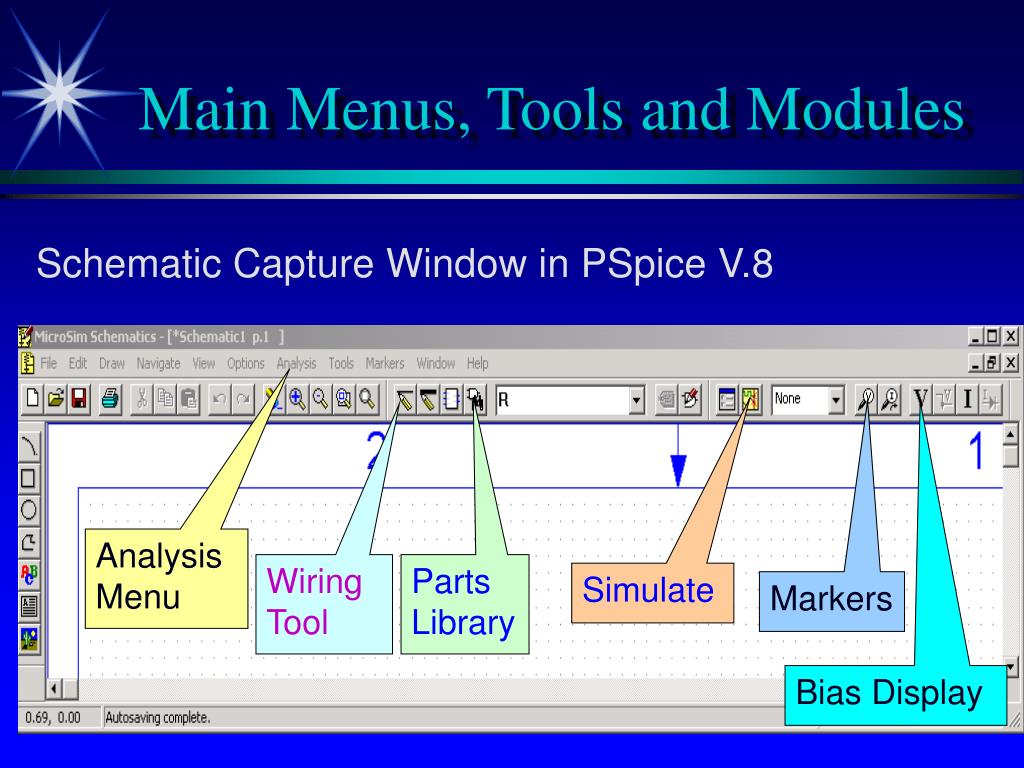Select the Draw Circle tool in left toolbar
This screenshot has width=1024, height=768.
click(x=29, y=509)
